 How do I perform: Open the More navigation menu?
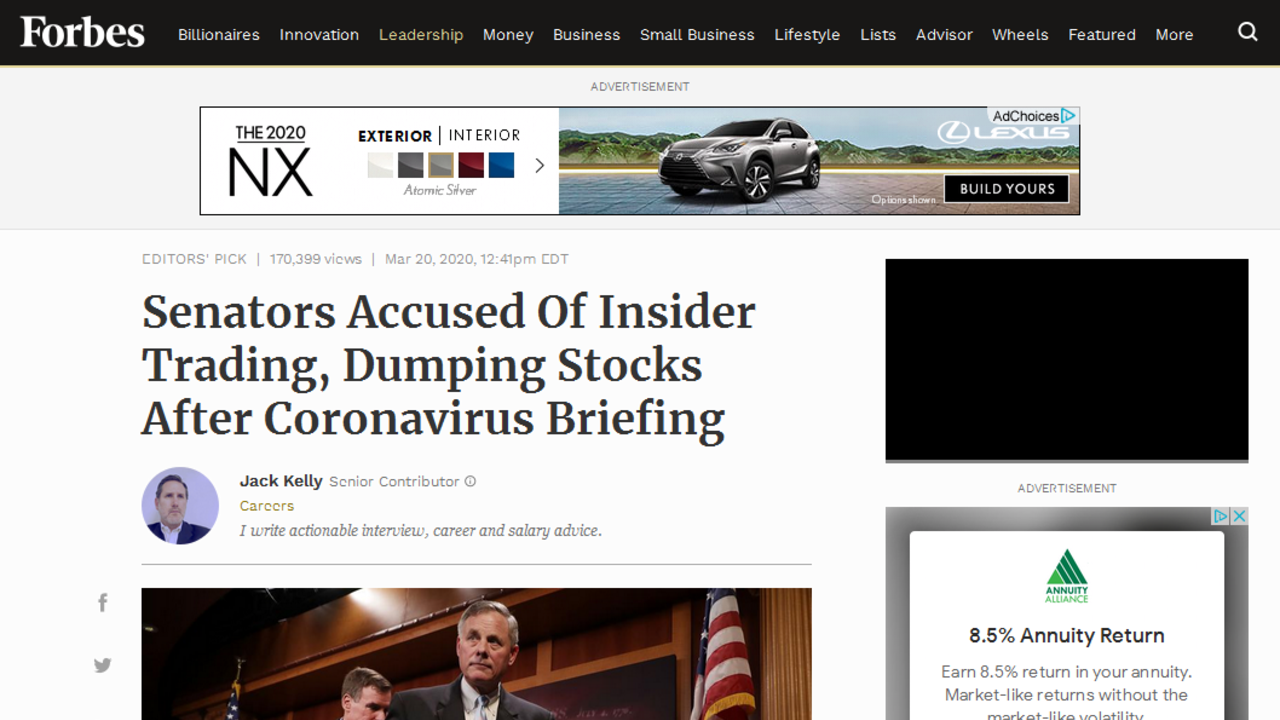pyautogui.click(x=1174, y=34)
